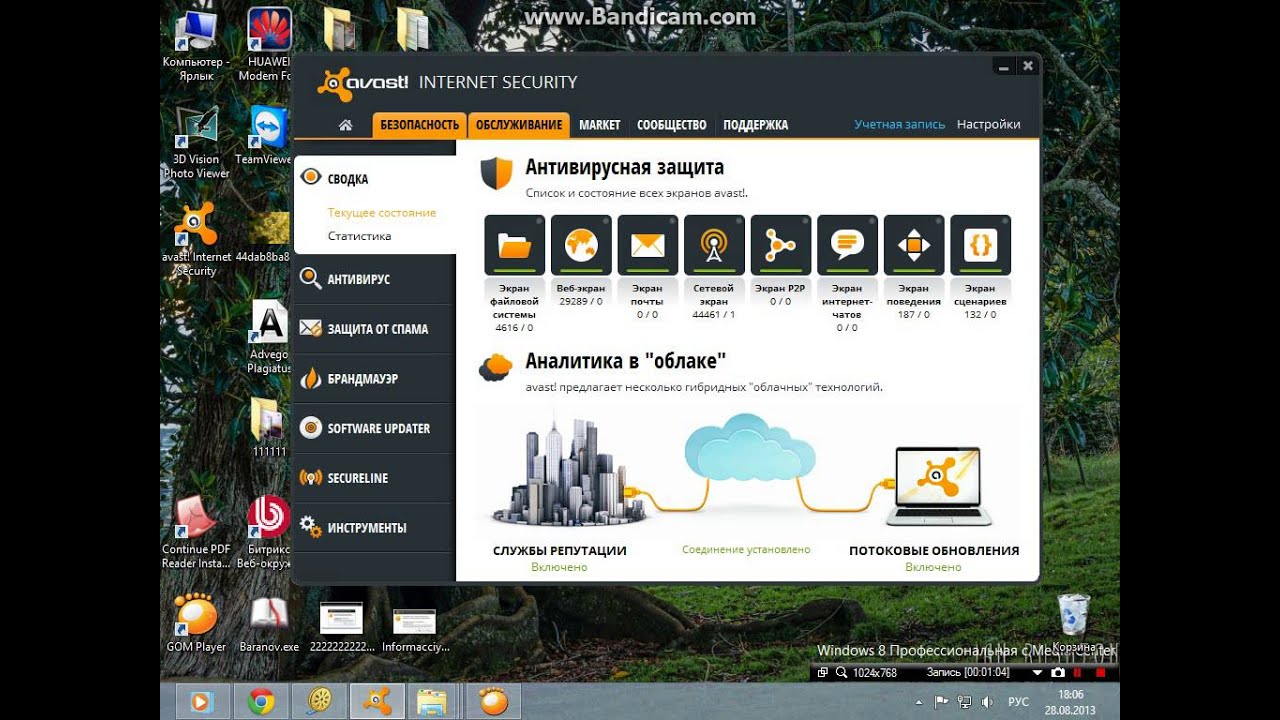Open Advego Plagiatus desktop icon
The image size is (1280, 720).
coord(269,337)
